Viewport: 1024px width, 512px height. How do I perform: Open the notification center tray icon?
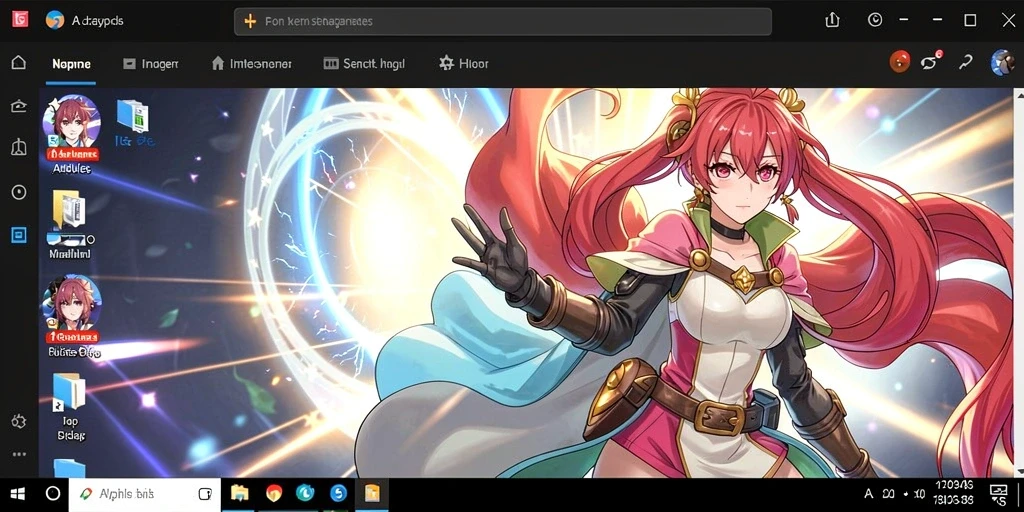pyautogui.click(x=999, y=494)
